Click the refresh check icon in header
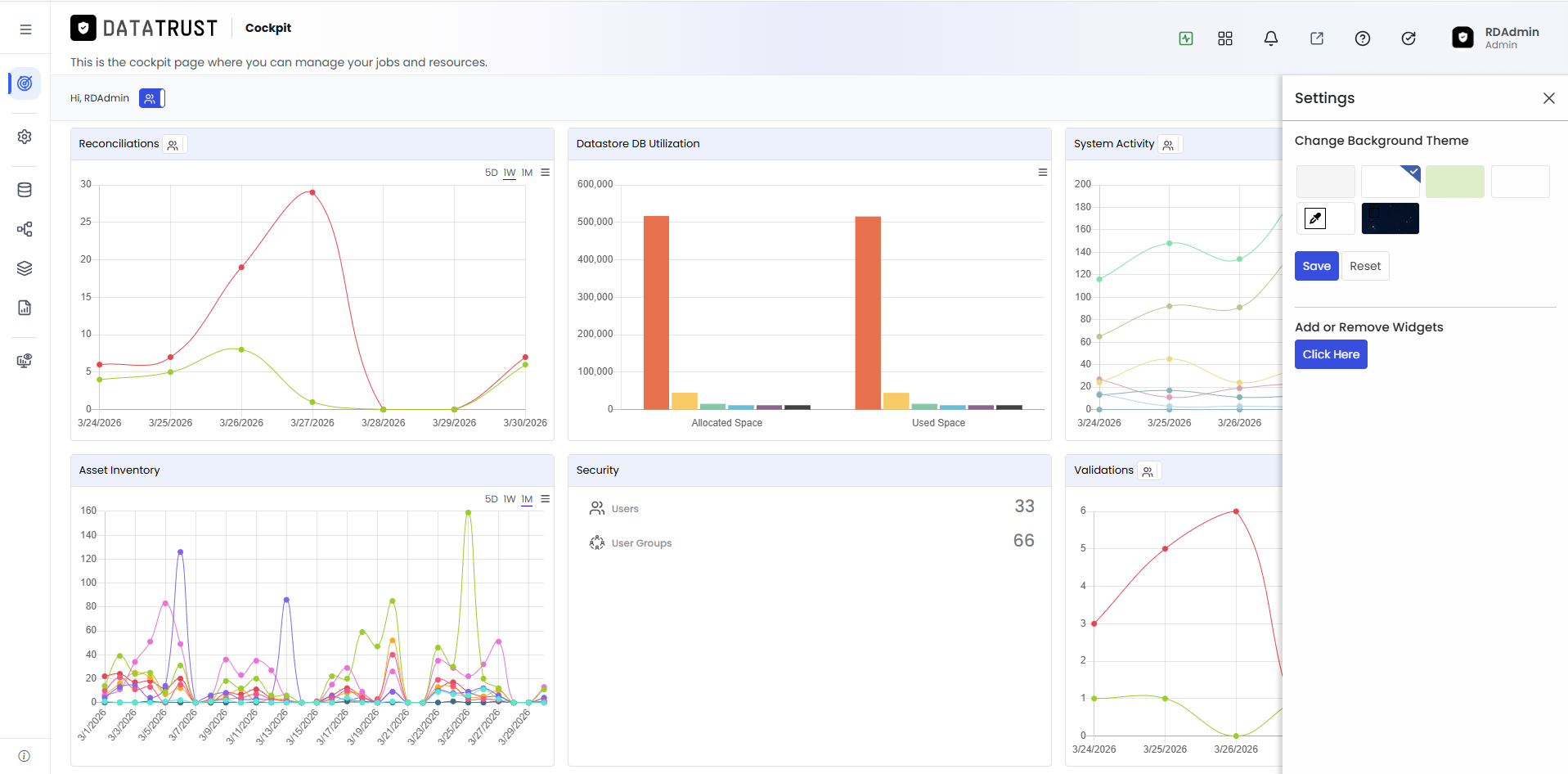The width and height of the screenshot is (1568, 774). (1408, 38)
